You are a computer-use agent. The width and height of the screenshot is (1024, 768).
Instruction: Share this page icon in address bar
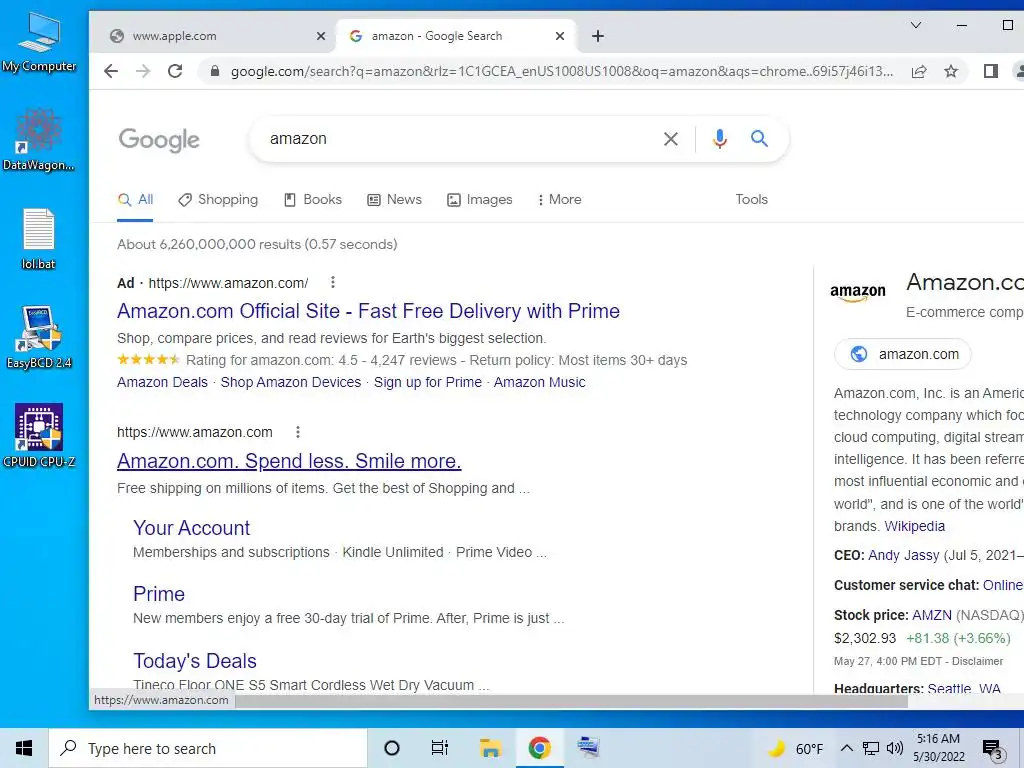click(x=919, y=71)
